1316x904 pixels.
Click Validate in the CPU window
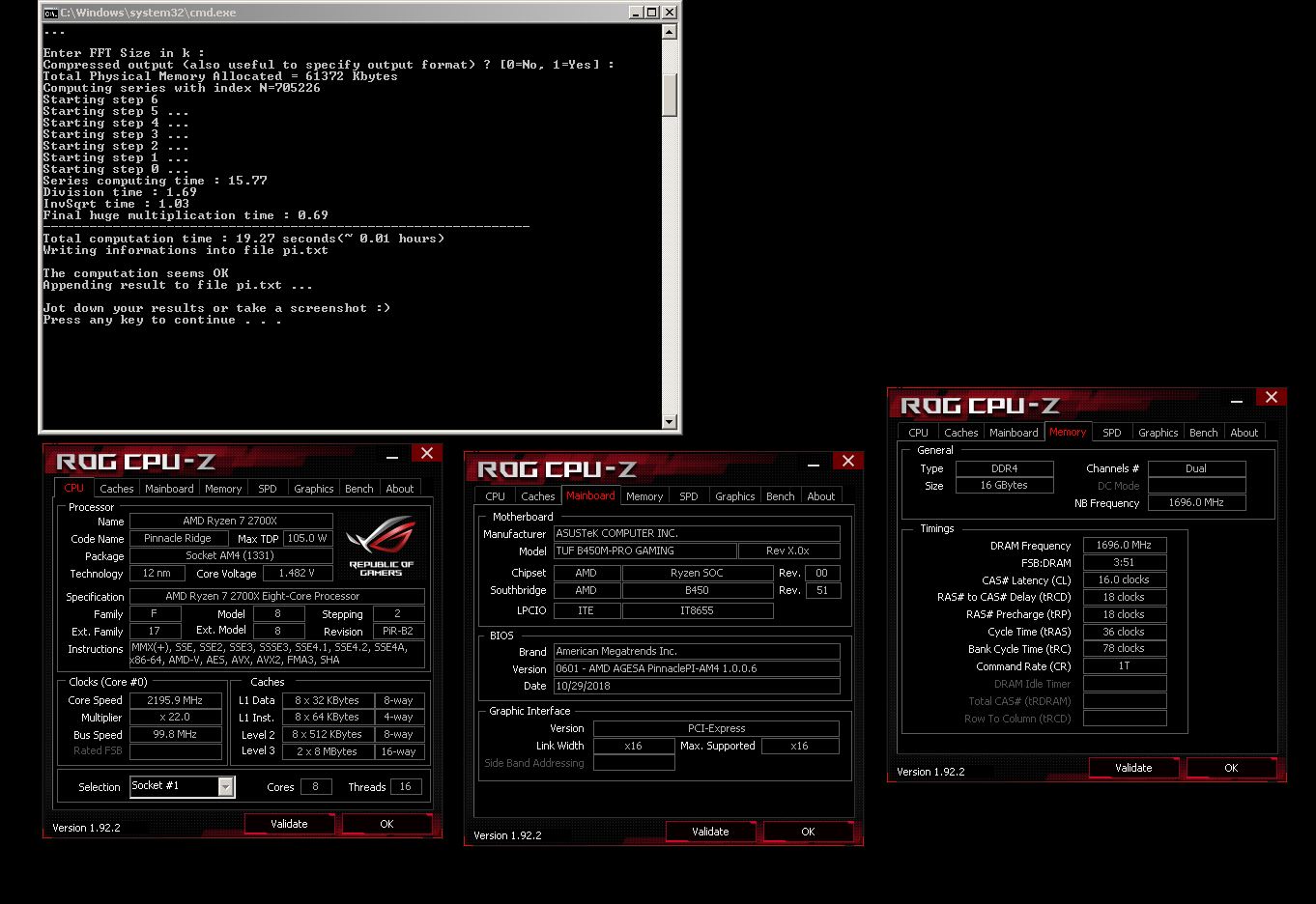(x=289, y=824)
